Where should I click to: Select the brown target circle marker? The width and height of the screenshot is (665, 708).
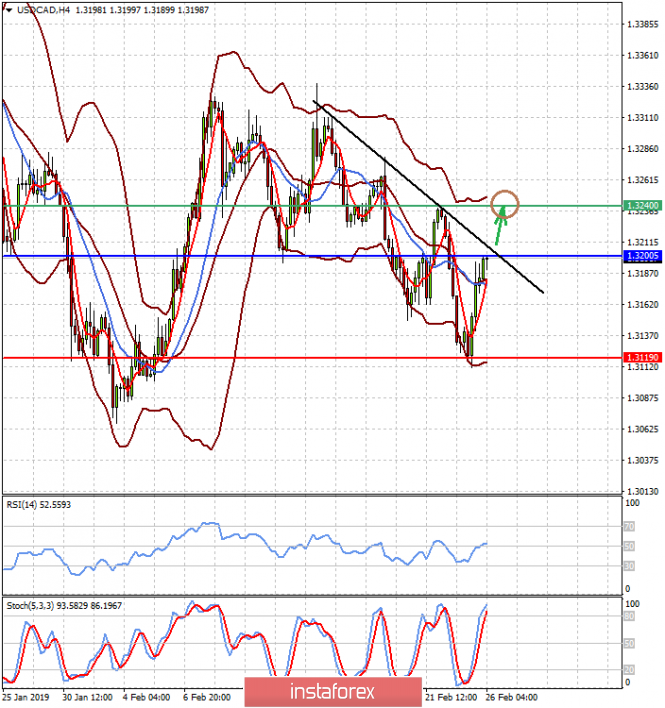(505, 205)
